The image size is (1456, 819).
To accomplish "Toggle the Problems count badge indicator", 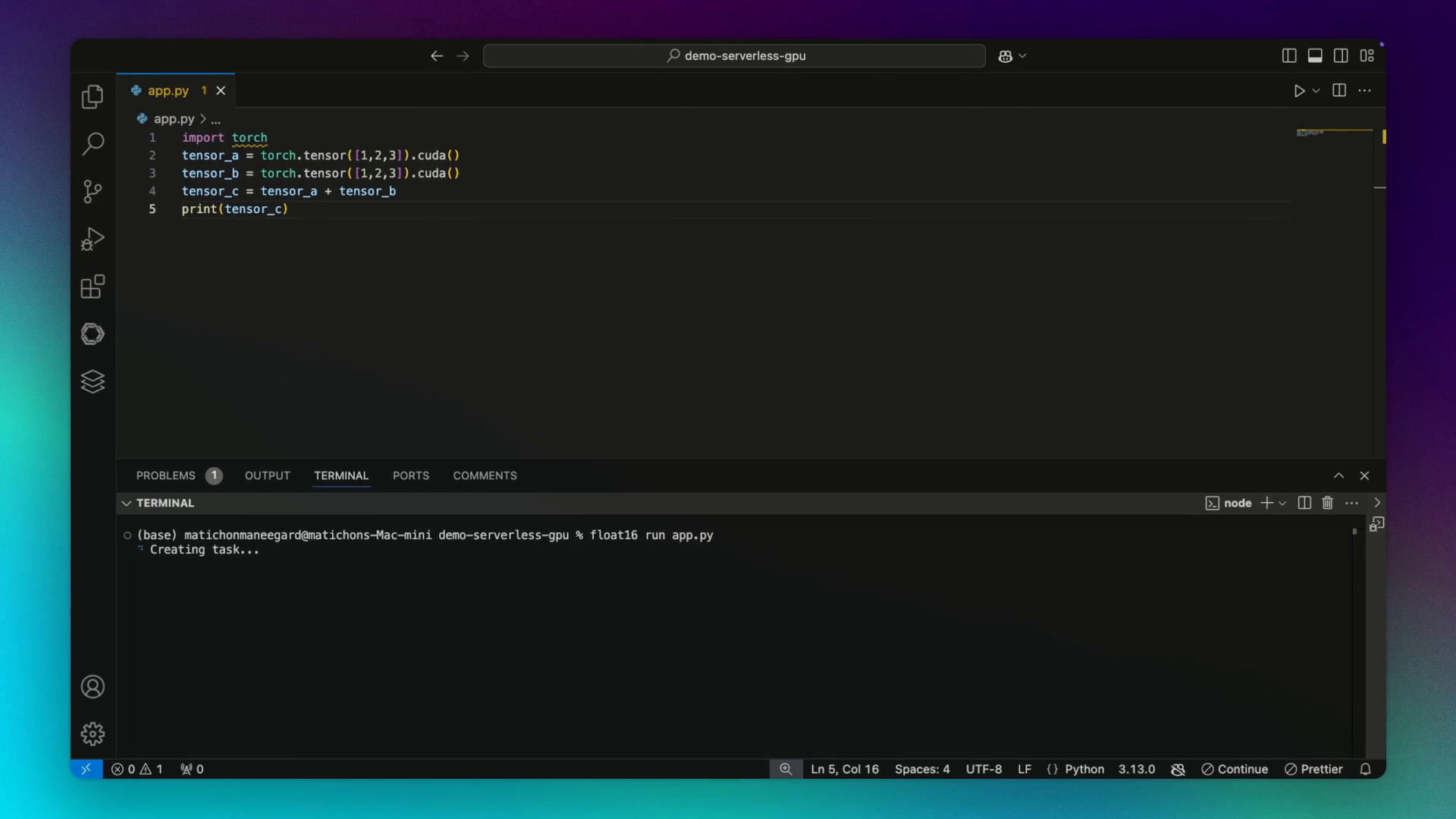I will click(x=213, y=475).
